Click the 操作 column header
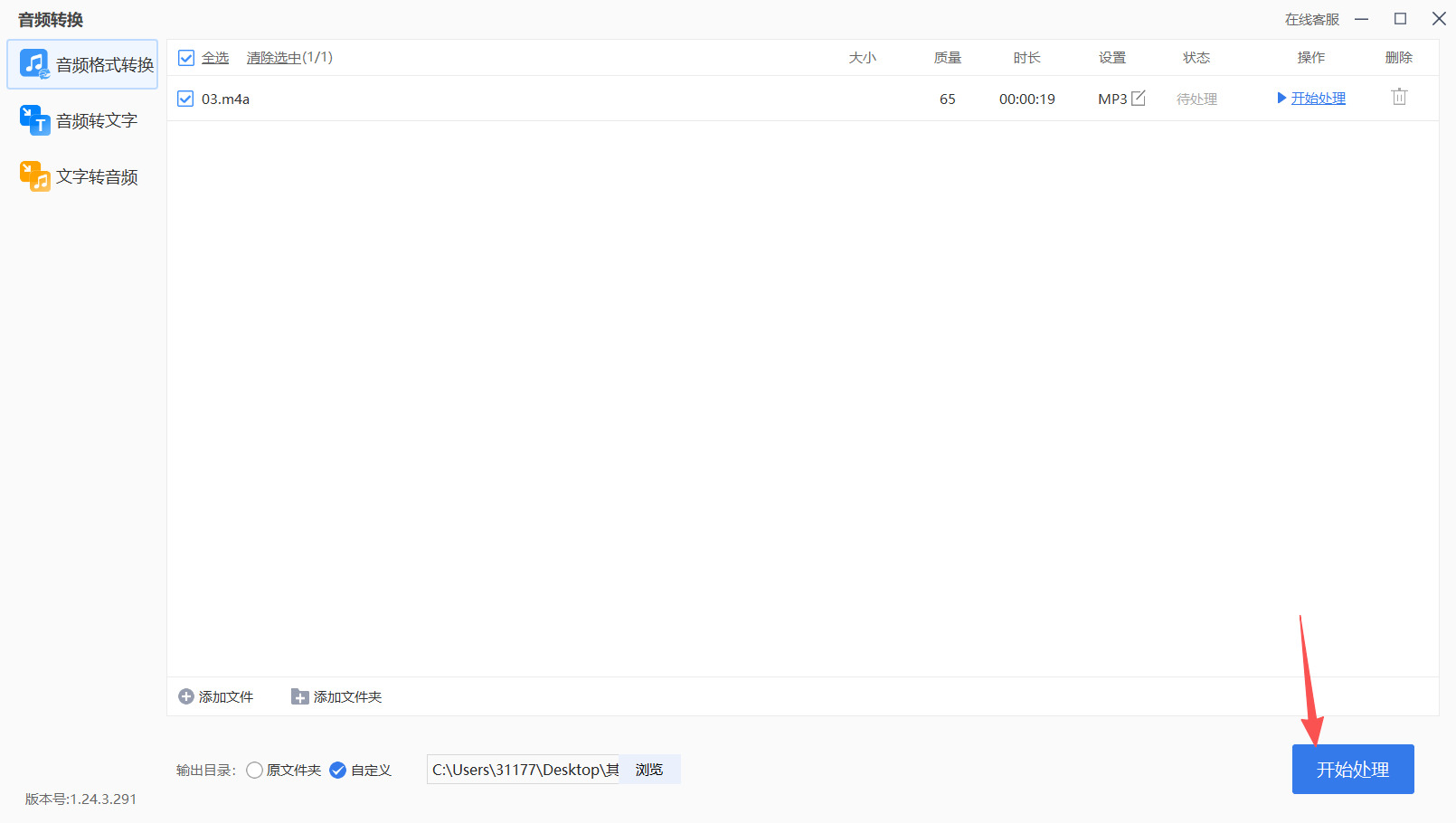The height and width of the screenshot is (823, 1456). click(1311, 58)
